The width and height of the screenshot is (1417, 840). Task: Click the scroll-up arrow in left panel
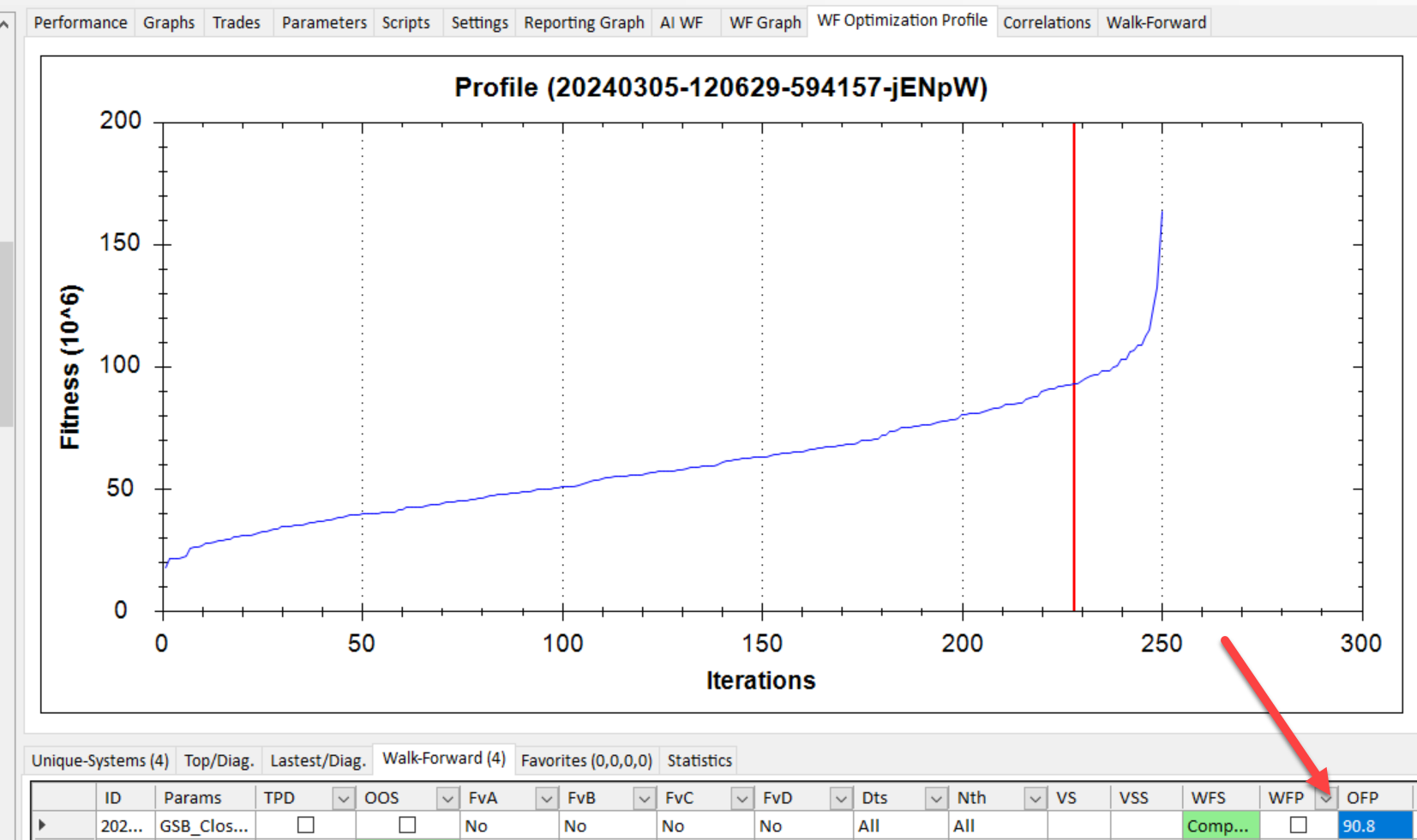click(5, 24)
